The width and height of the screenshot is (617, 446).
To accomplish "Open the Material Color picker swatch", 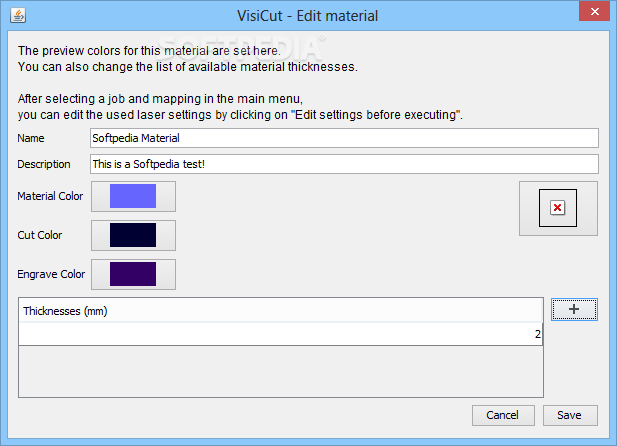I will (x=133, y=196).
